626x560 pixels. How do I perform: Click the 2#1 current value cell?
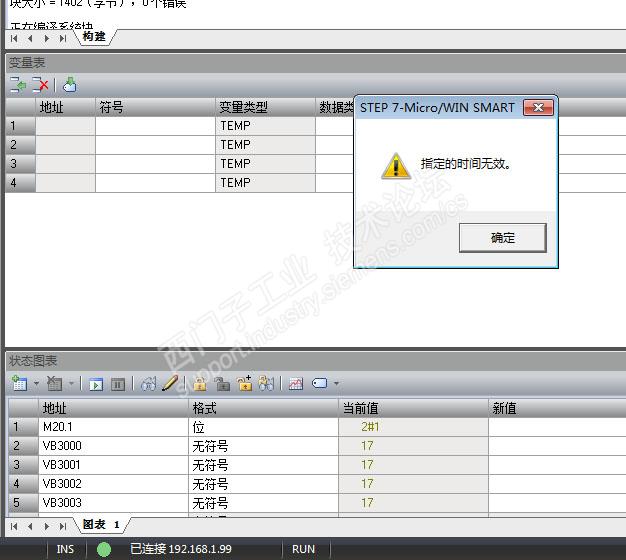413,427
